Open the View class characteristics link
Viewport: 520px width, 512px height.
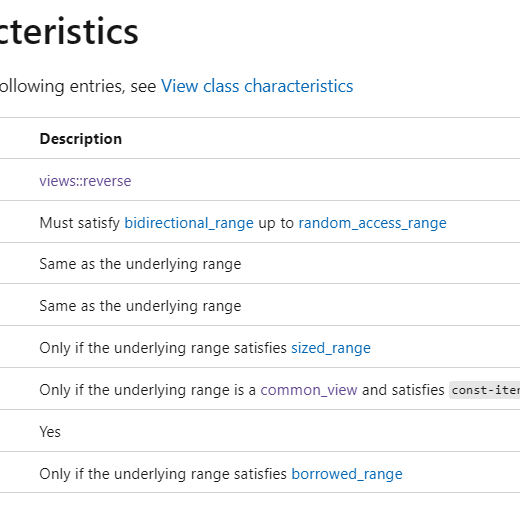pos(257,86)
